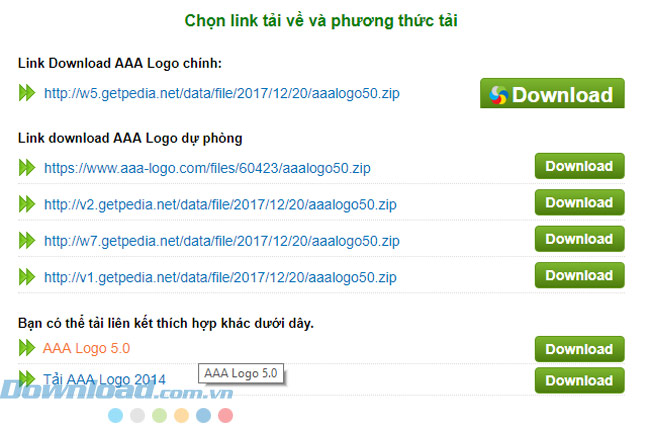Open the Tải AAA Logo 2014 link
The height and width of the screenshot is (431, 650).
pos(104,379)
